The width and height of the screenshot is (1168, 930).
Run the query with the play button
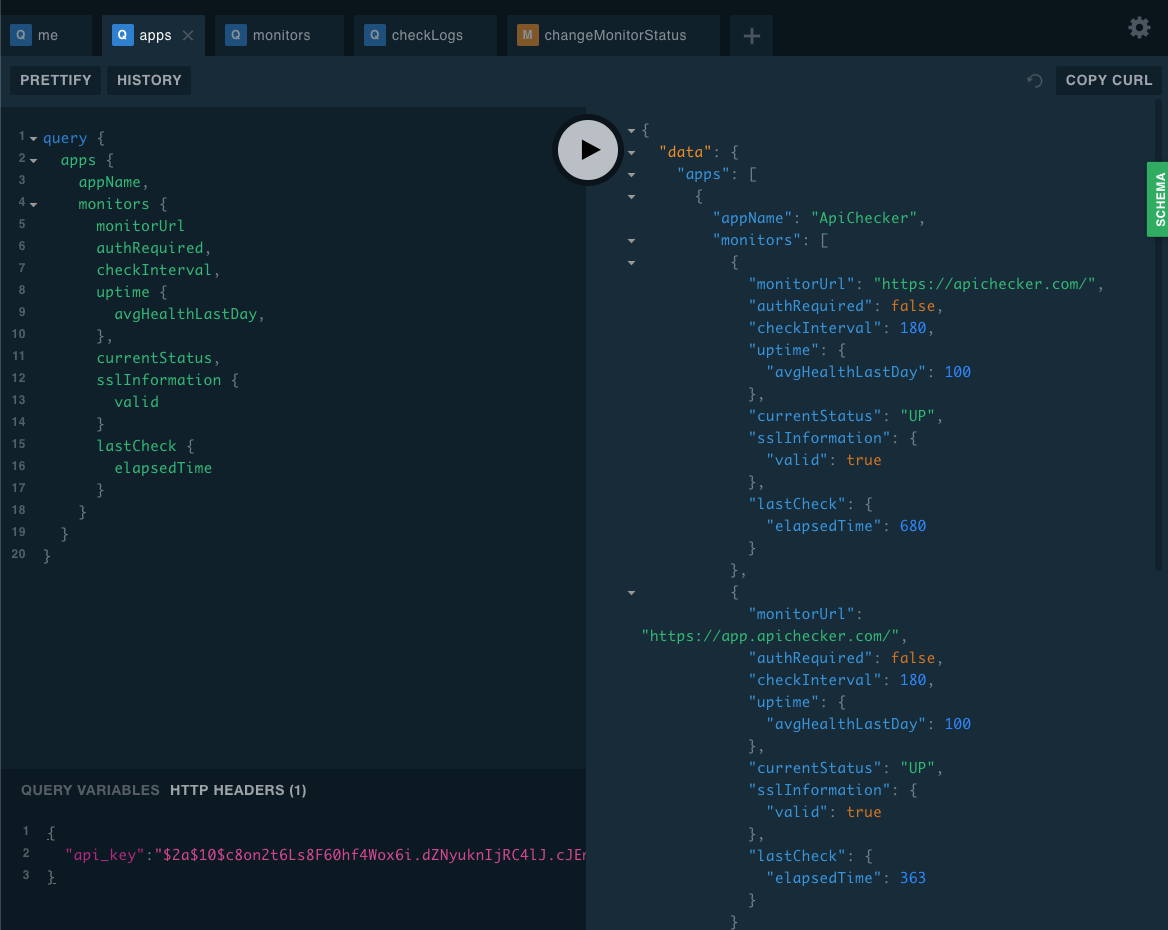[x=588, y=150]
